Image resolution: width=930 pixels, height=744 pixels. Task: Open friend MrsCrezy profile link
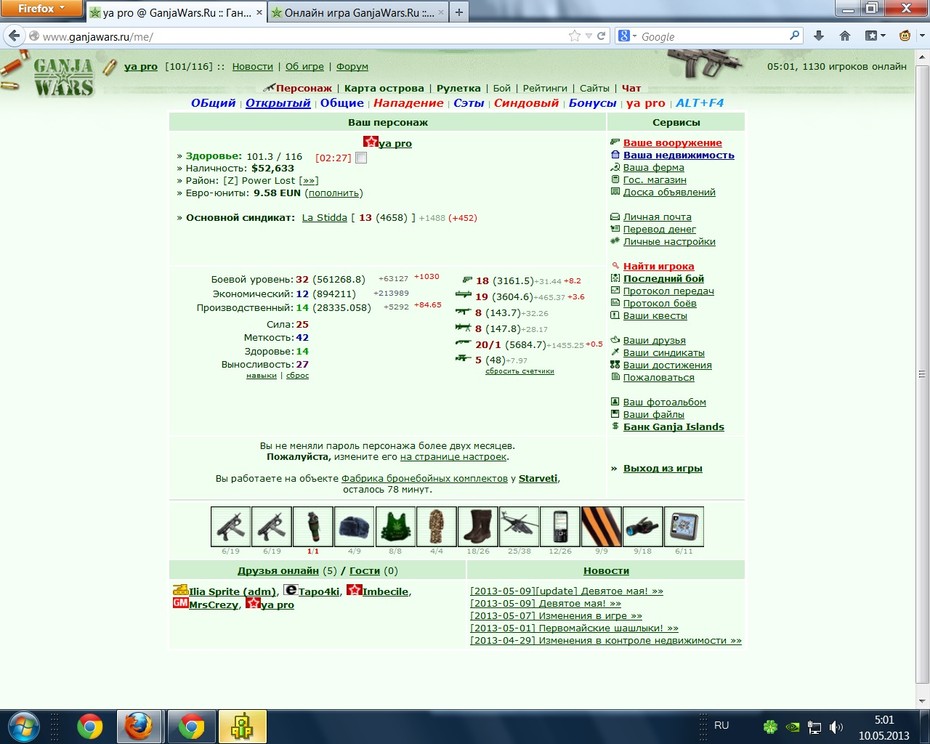click(x=214, y=605)
